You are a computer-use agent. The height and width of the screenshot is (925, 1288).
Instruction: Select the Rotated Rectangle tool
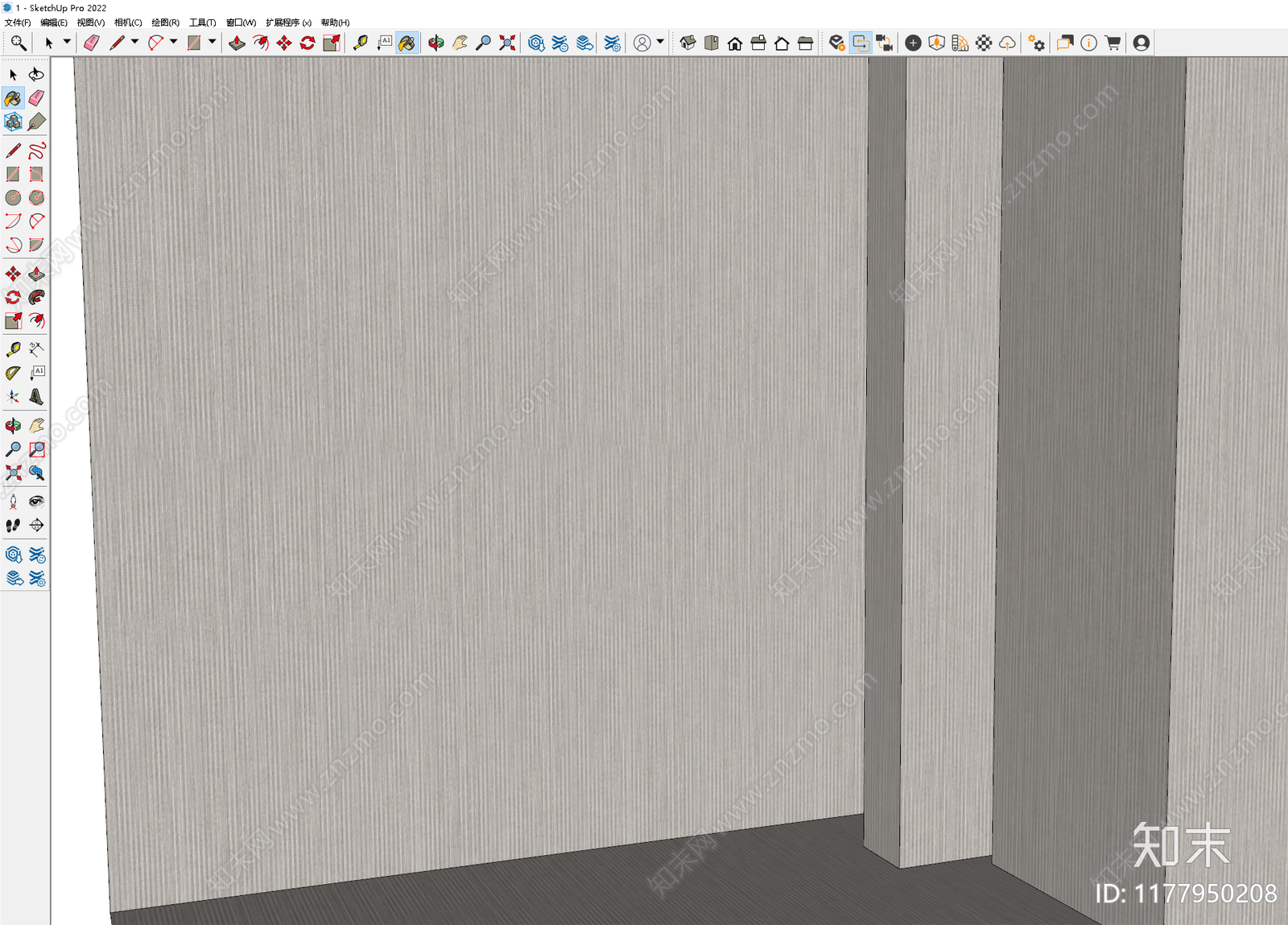tap(36, 174)
